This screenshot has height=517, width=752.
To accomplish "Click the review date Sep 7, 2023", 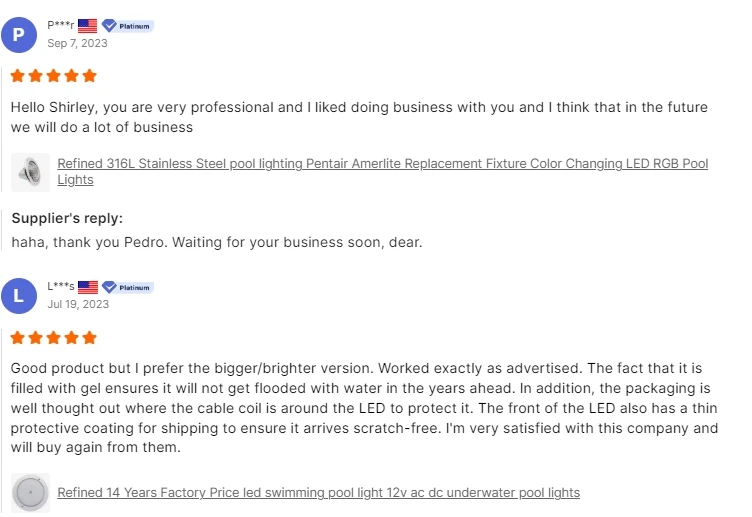I will (77, 43).
